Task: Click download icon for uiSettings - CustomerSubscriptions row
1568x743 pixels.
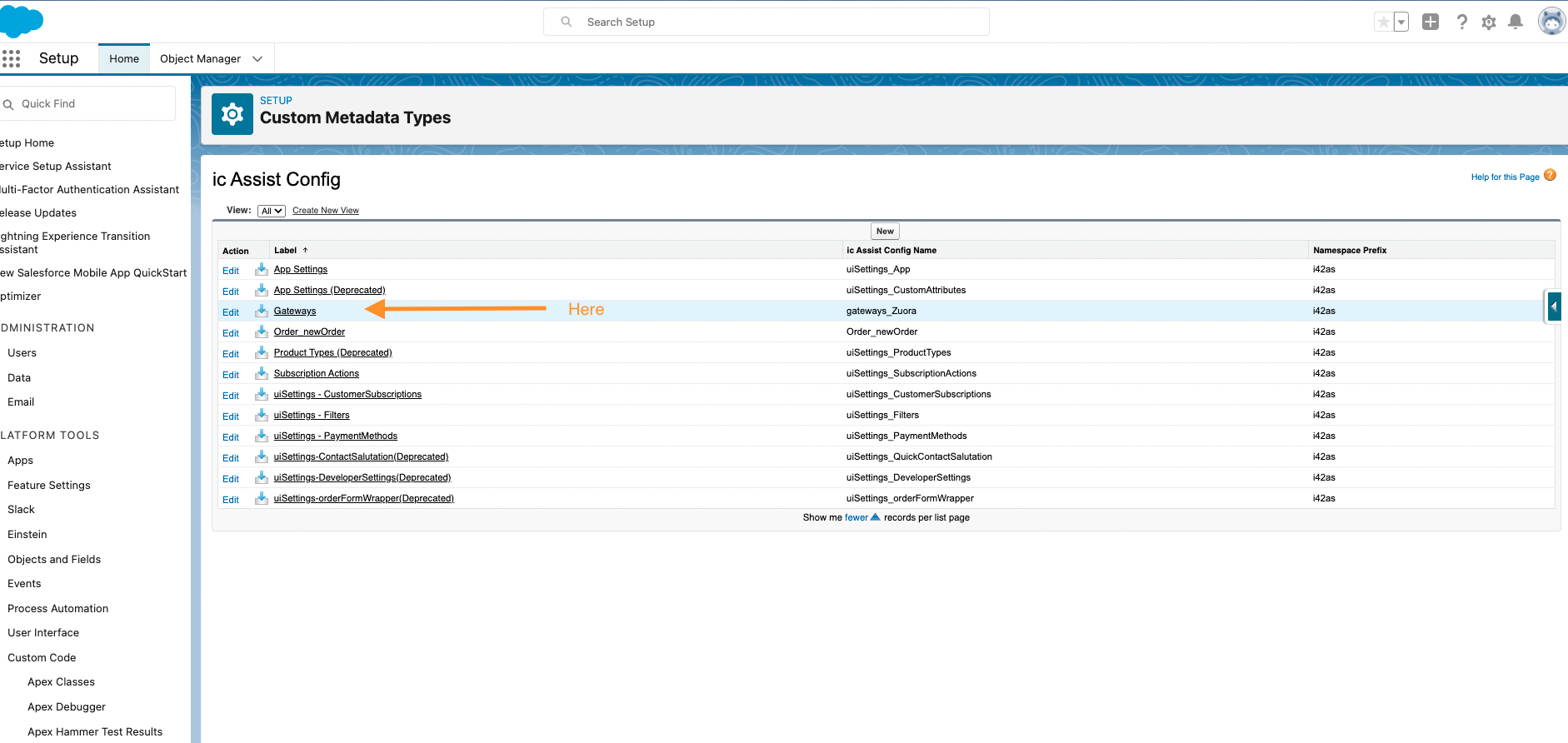Action: point(262,394)
